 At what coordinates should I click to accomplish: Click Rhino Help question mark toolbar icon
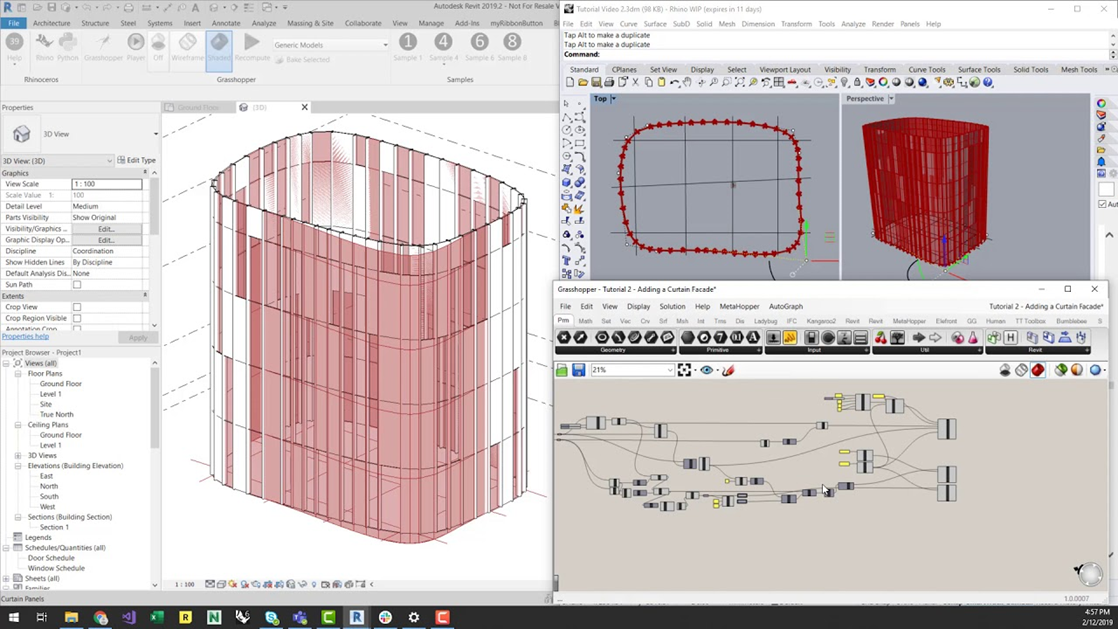pyautogui.click(x=988, y=83)
